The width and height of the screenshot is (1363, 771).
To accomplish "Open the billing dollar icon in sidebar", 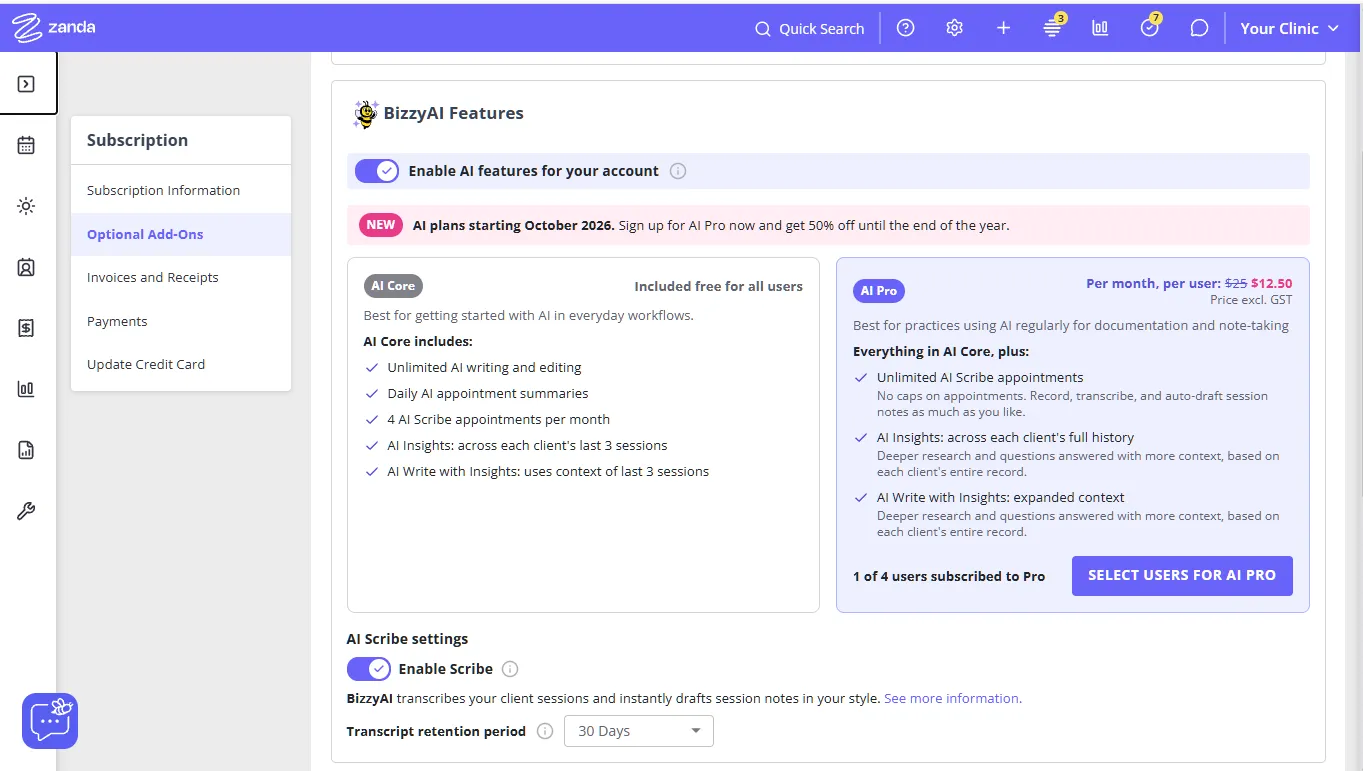I will 26,328.
